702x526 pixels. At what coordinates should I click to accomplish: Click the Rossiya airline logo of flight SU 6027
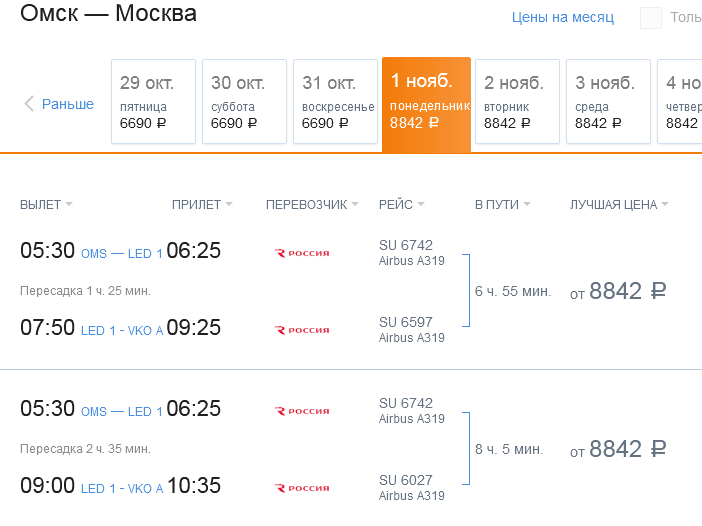coord(302,488)
